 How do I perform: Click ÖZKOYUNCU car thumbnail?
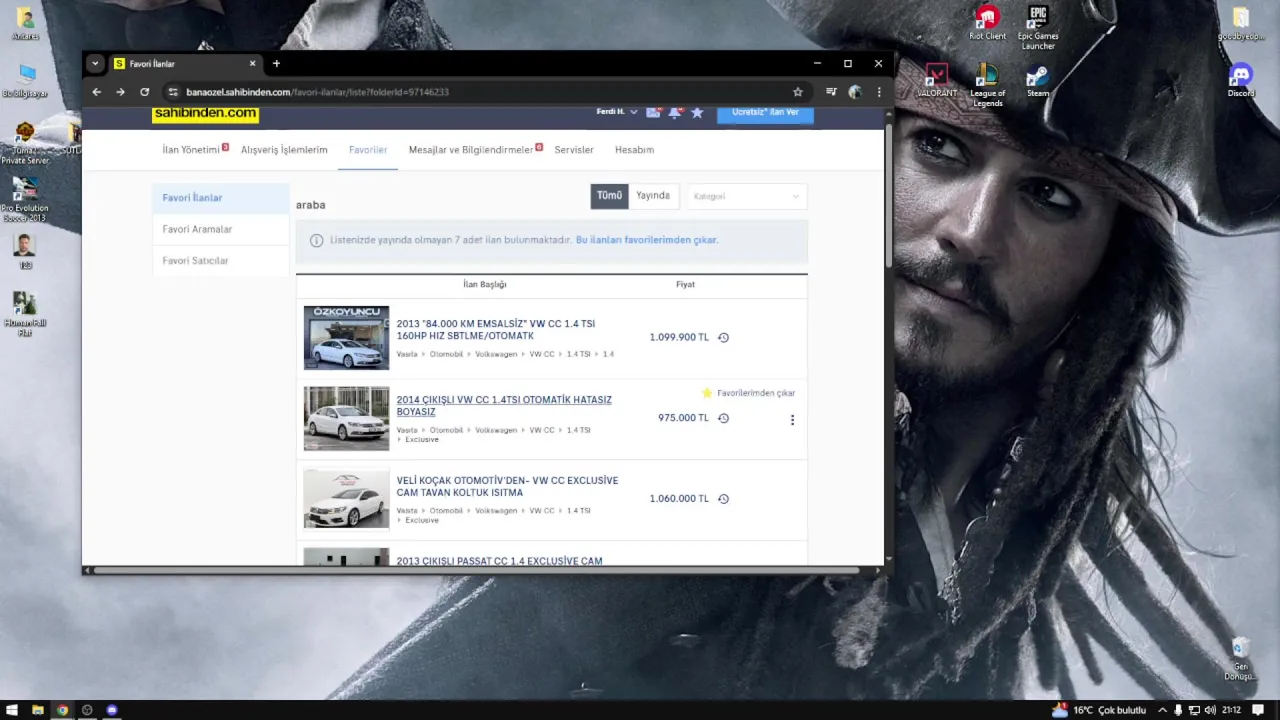tap(346, 338)
